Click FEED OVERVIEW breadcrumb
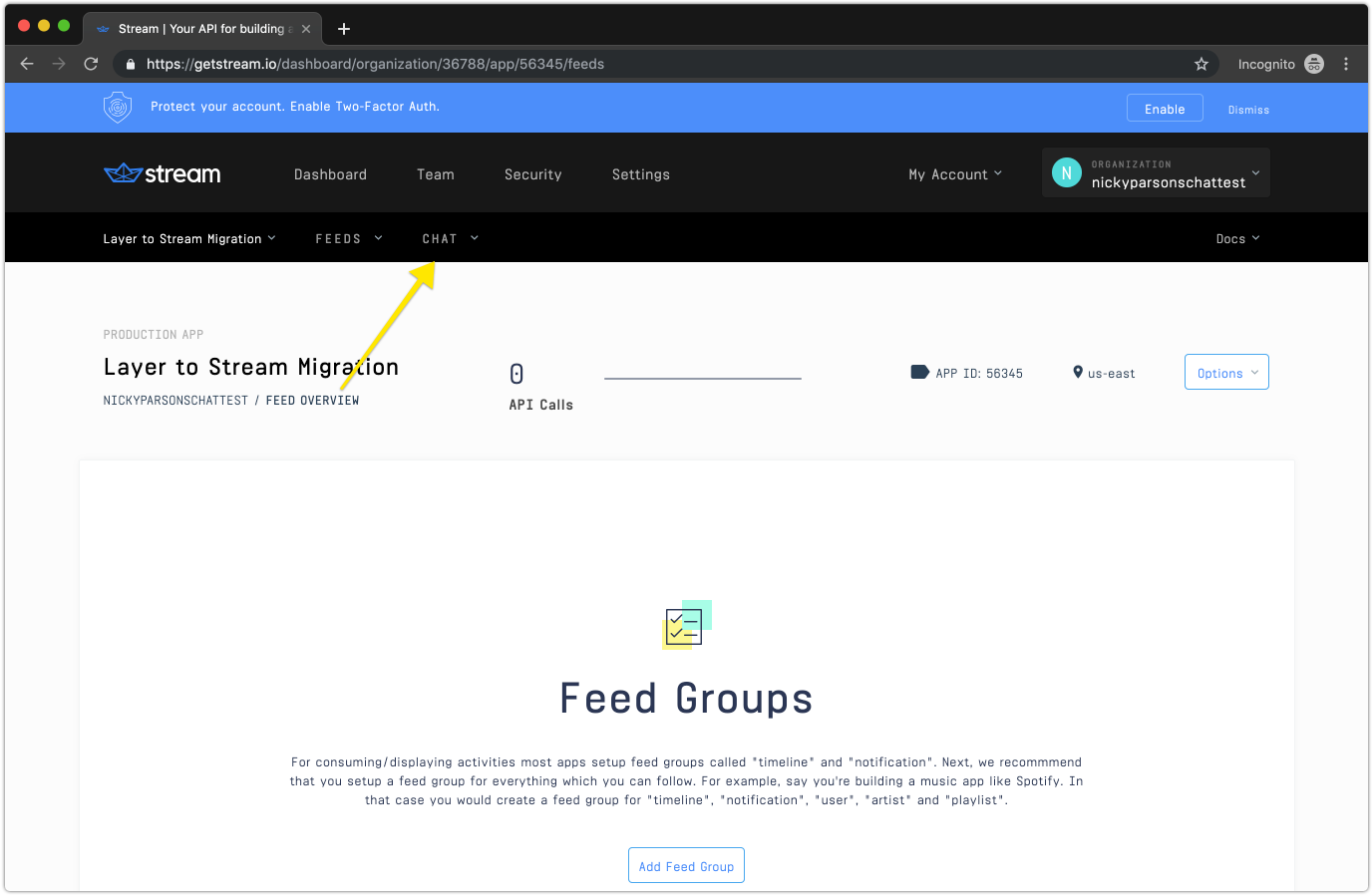 (x=312, y=401)
